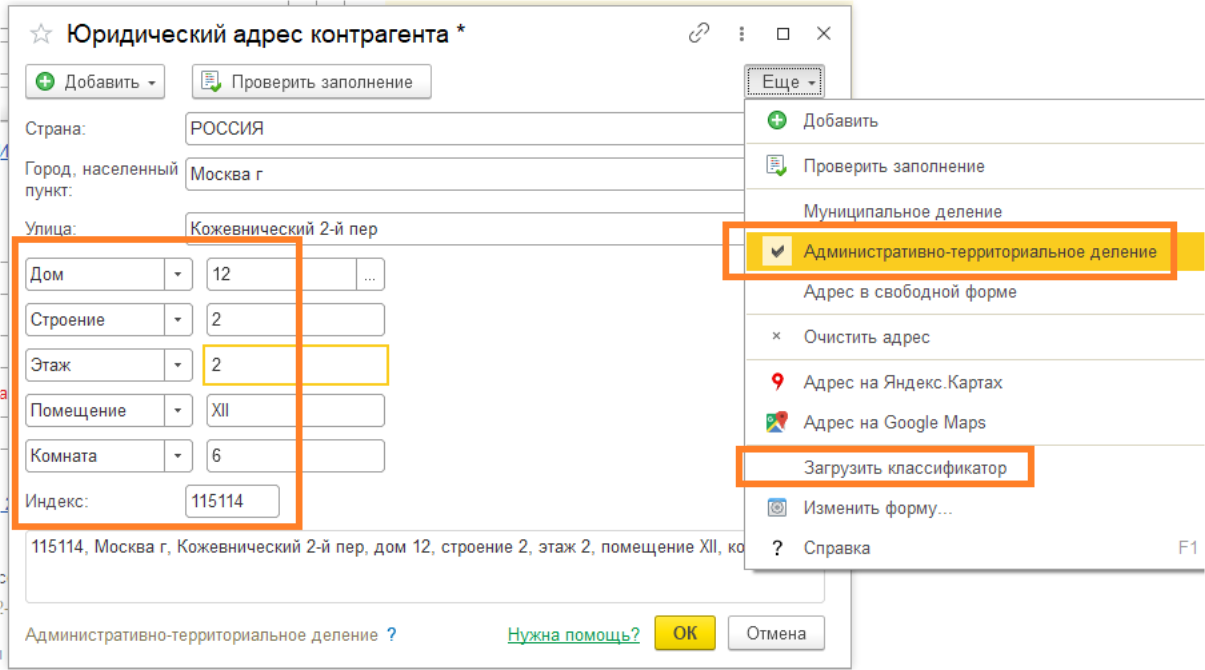Expand the Этаж type dropdown arrow
The image size is (1205, 670).
tap(178, 365)
